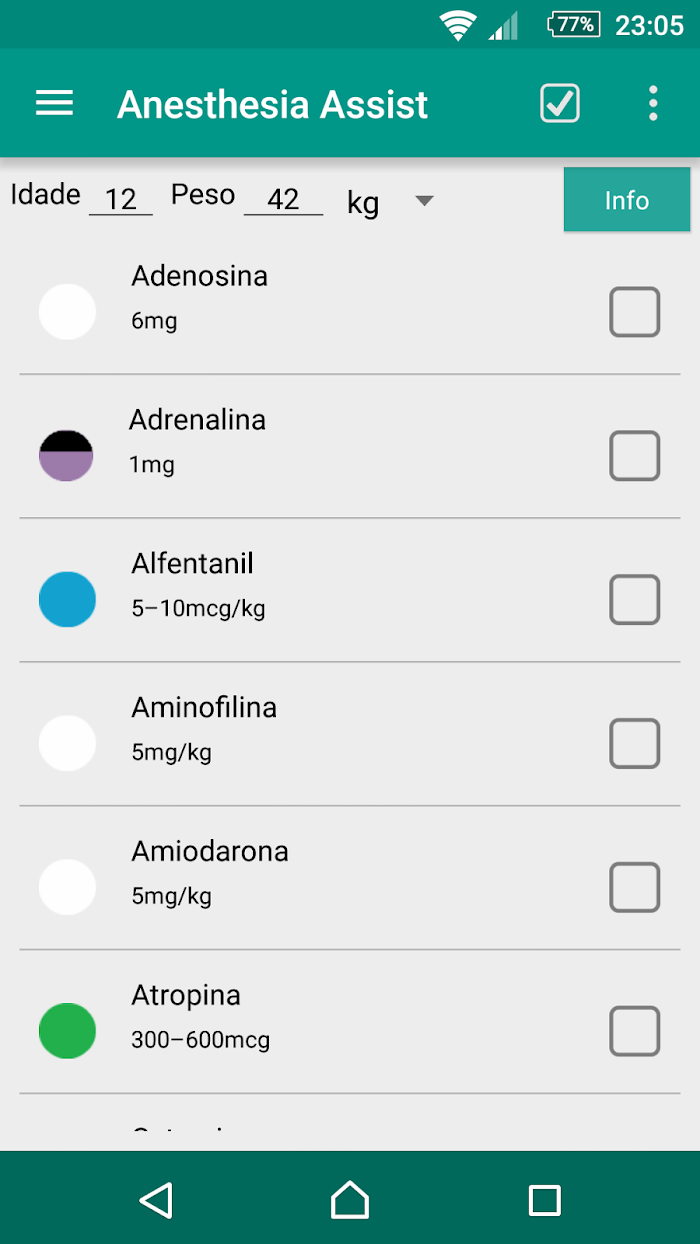Open the three-dot overflow menu
This screenshot has height=1244, width=700.
653,103
